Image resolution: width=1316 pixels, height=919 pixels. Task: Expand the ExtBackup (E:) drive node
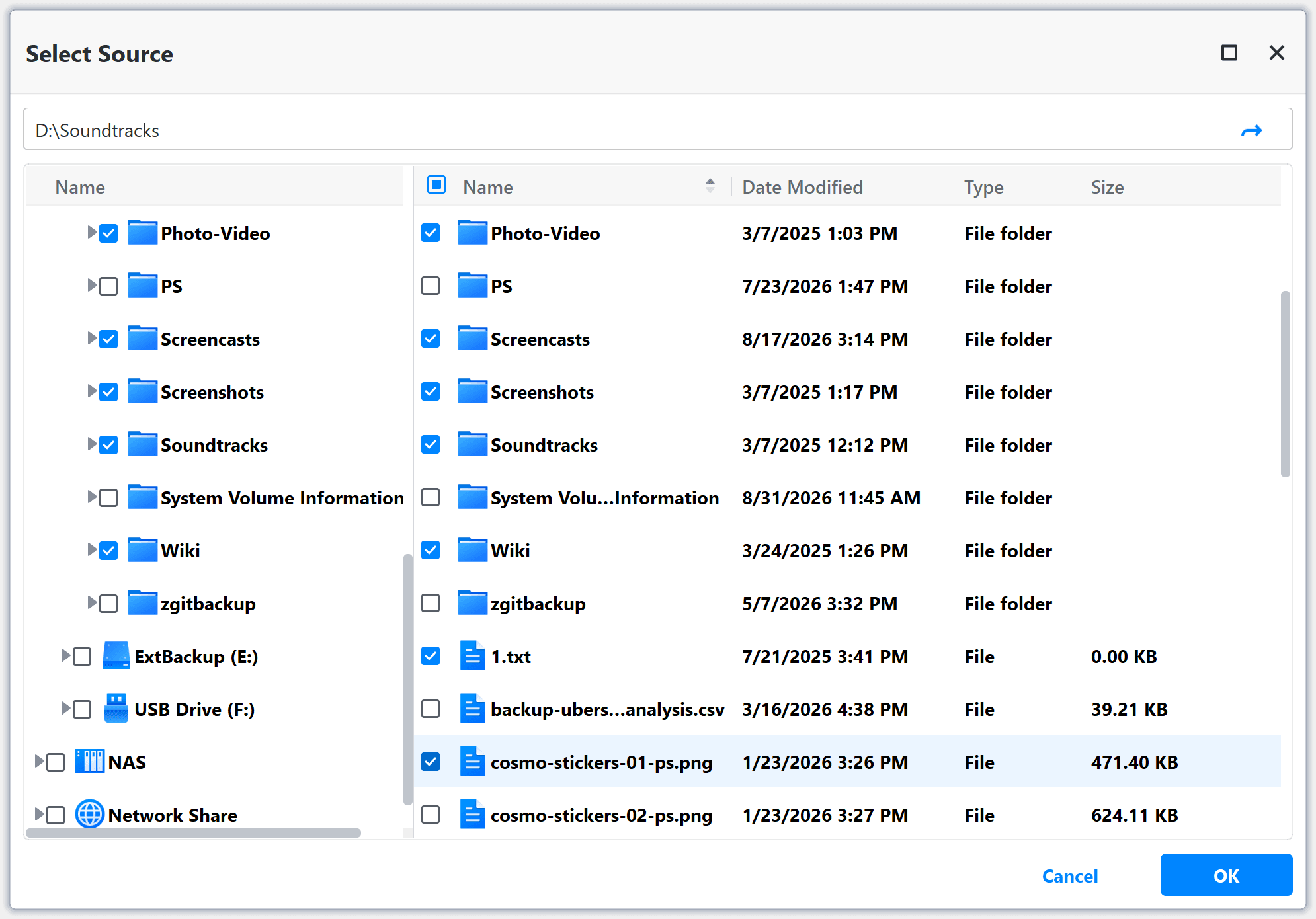pos(65,655)
